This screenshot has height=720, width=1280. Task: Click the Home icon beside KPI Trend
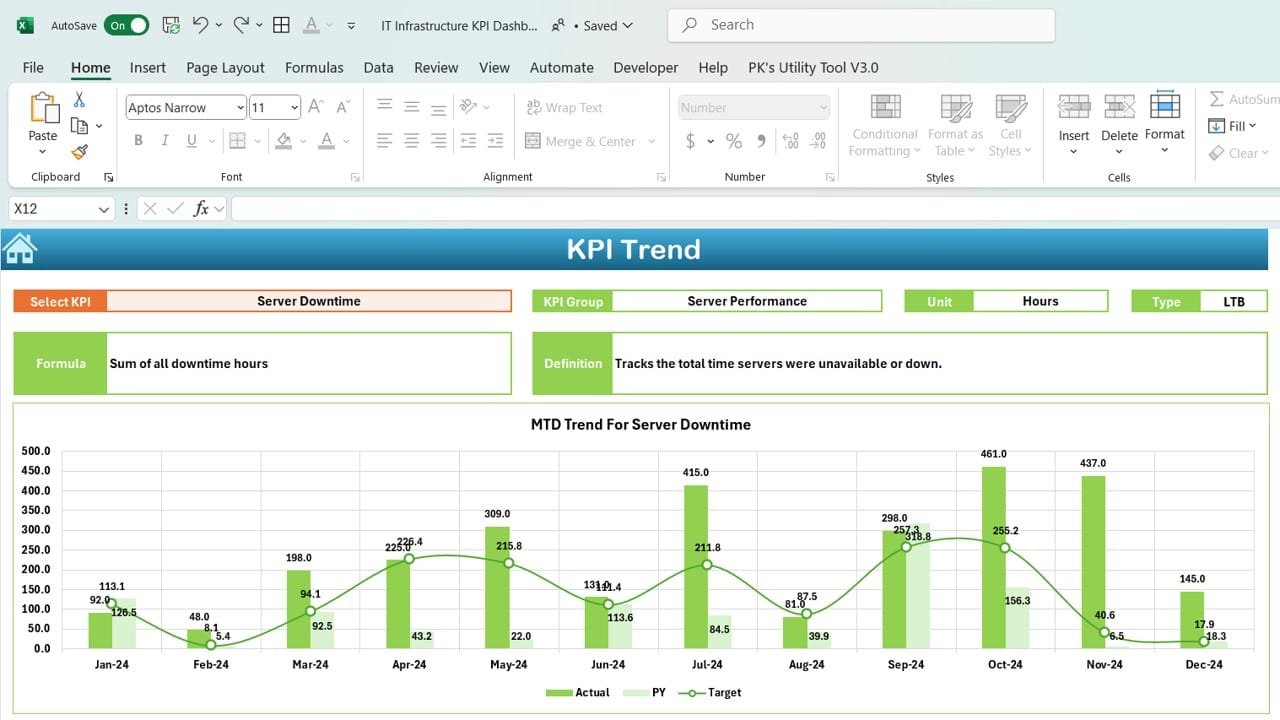(20, 248)
